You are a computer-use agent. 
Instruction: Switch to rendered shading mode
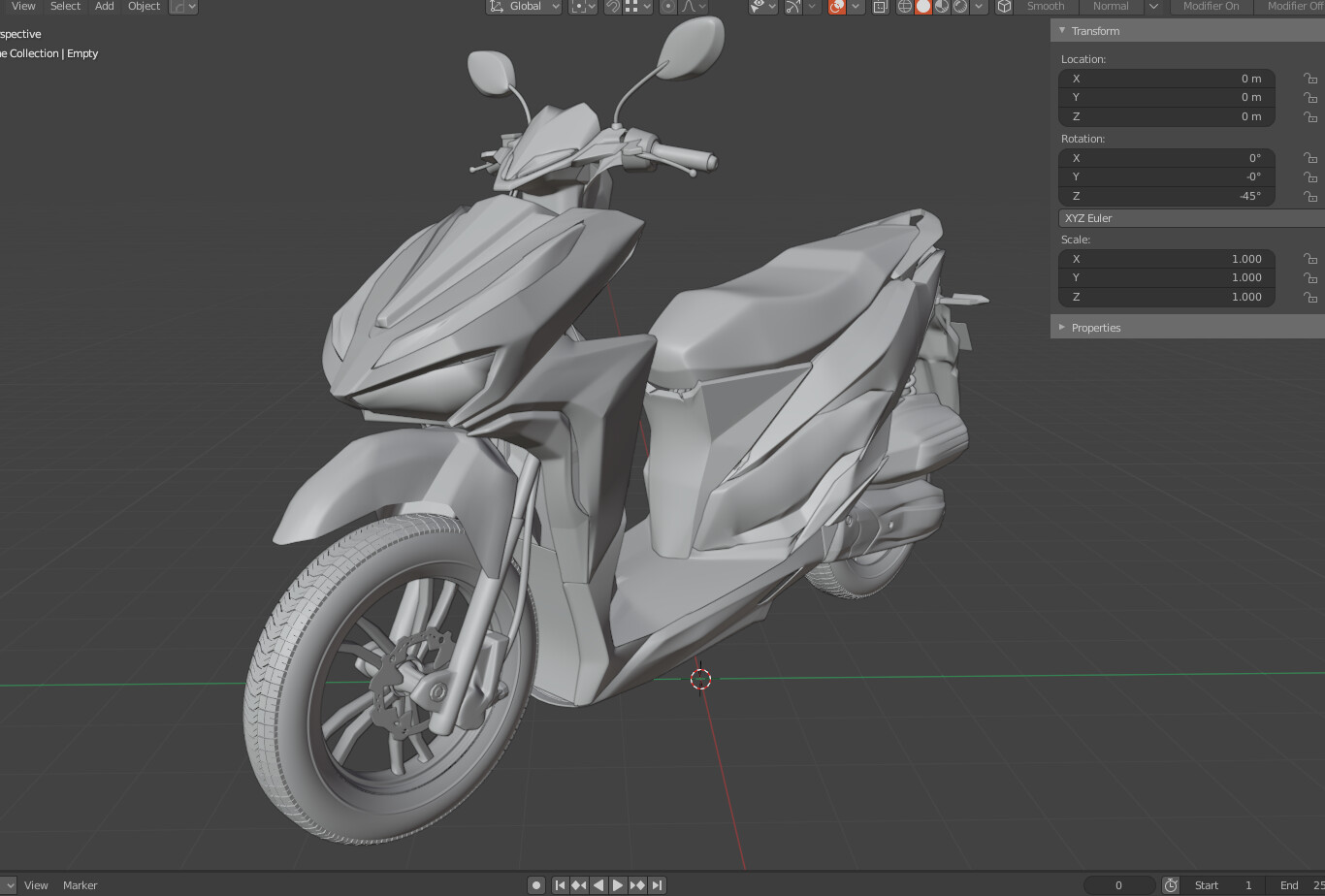(960, 6)
